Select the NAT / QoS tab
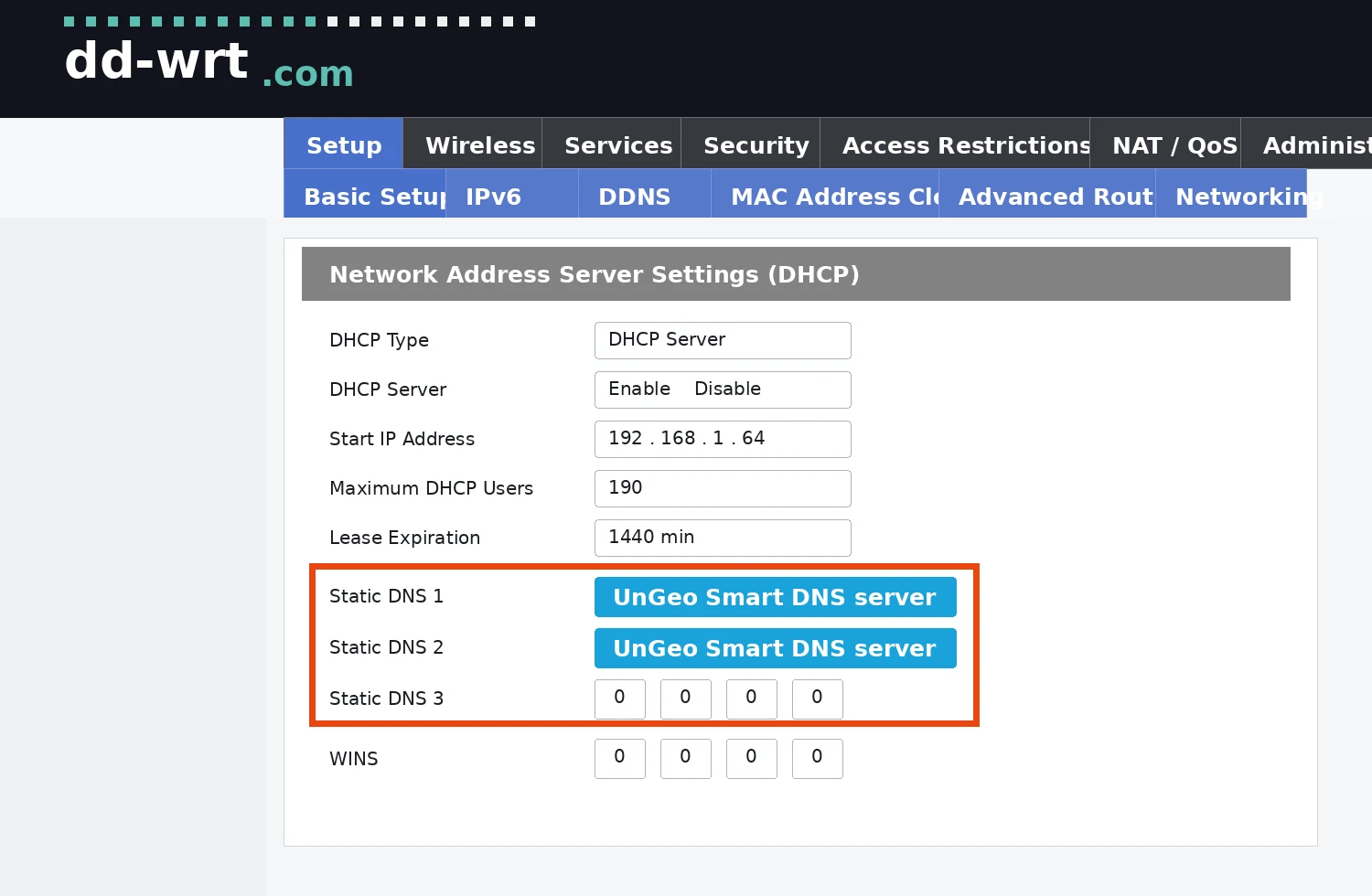The height and width of the screenshot is (896, 1372). (1165, 144)
